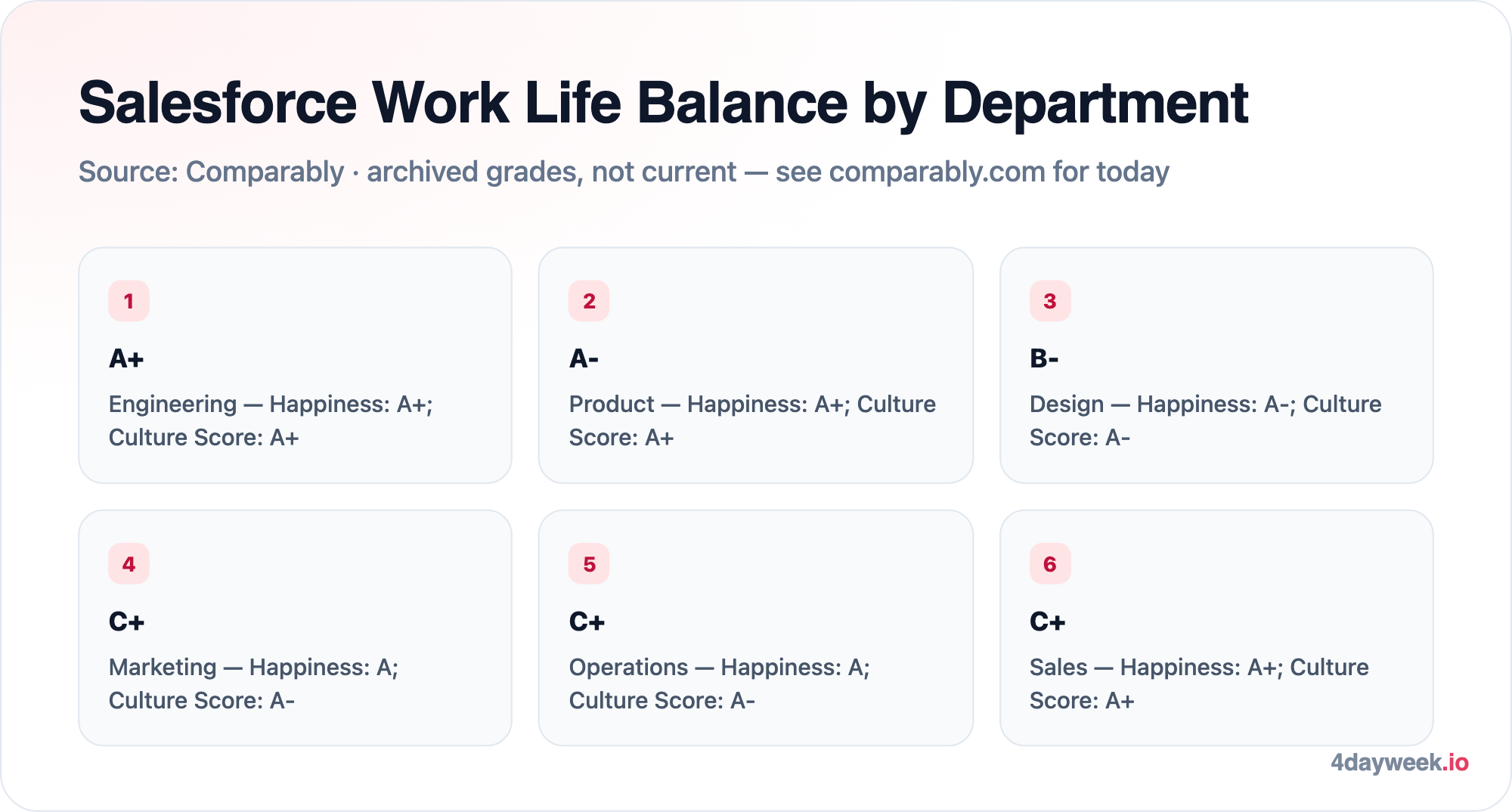Click the number 5 badge on the Operations card
The height and width of the screenshot is (812, 1512).
(589, 564)
